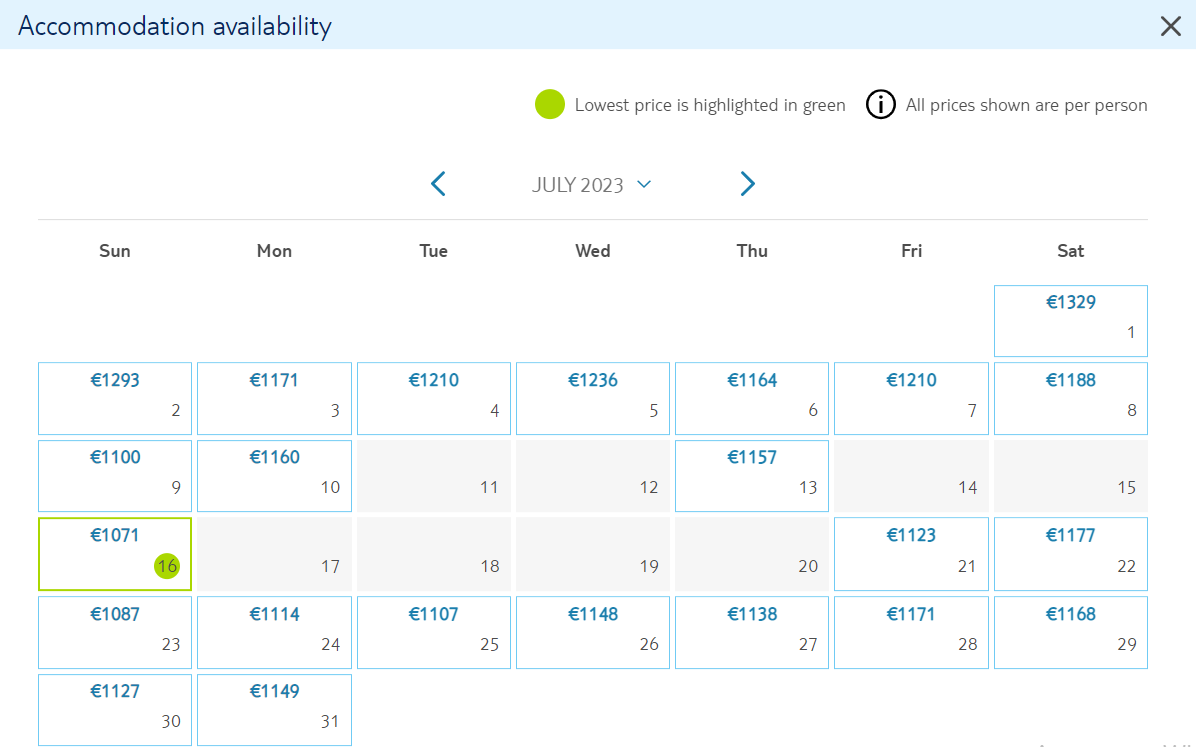Select July 13 priced at €1157
The image size is (1196, 747).
(751, 475)
